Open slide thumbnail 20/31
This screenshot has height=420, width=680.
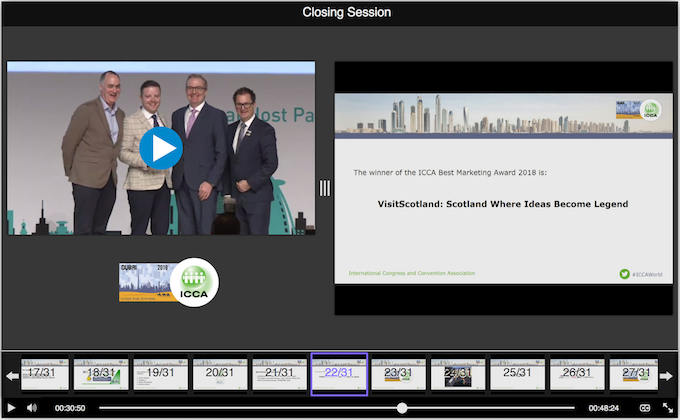(220, 374)
